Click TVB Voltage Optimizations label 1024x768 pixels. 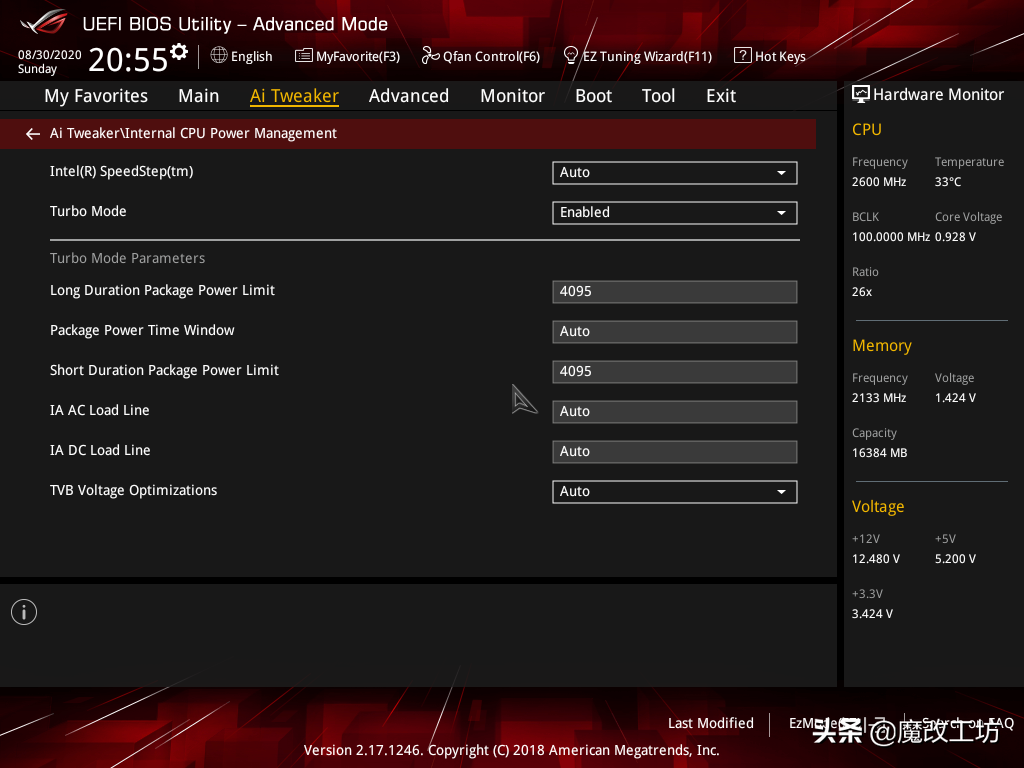[x=133, y=490]
